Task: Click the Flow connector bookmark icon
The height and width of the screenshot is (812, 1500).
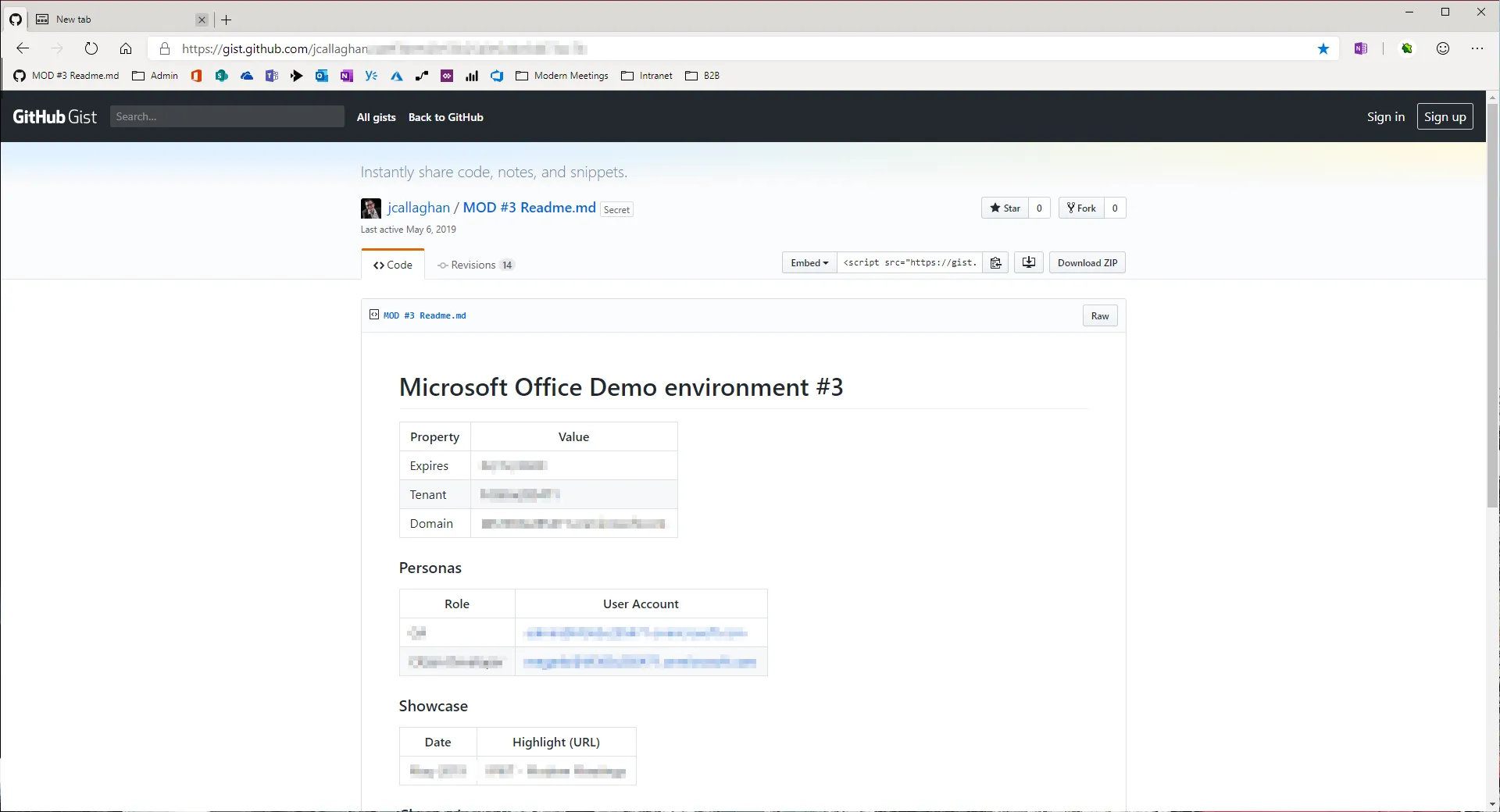Action: click(422, 76)
